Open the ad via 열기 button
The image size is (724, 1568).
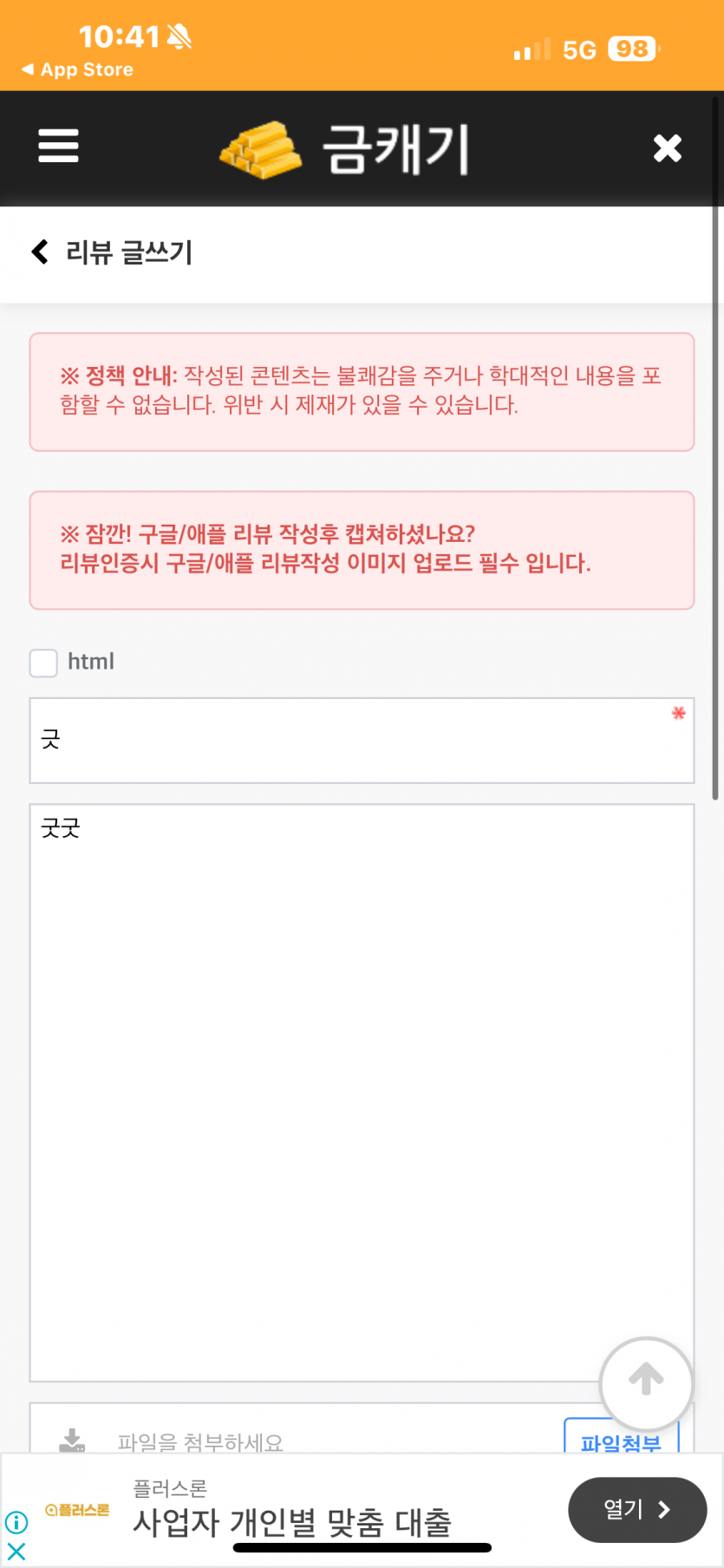pyautogui.click(x=637, y=1510)
